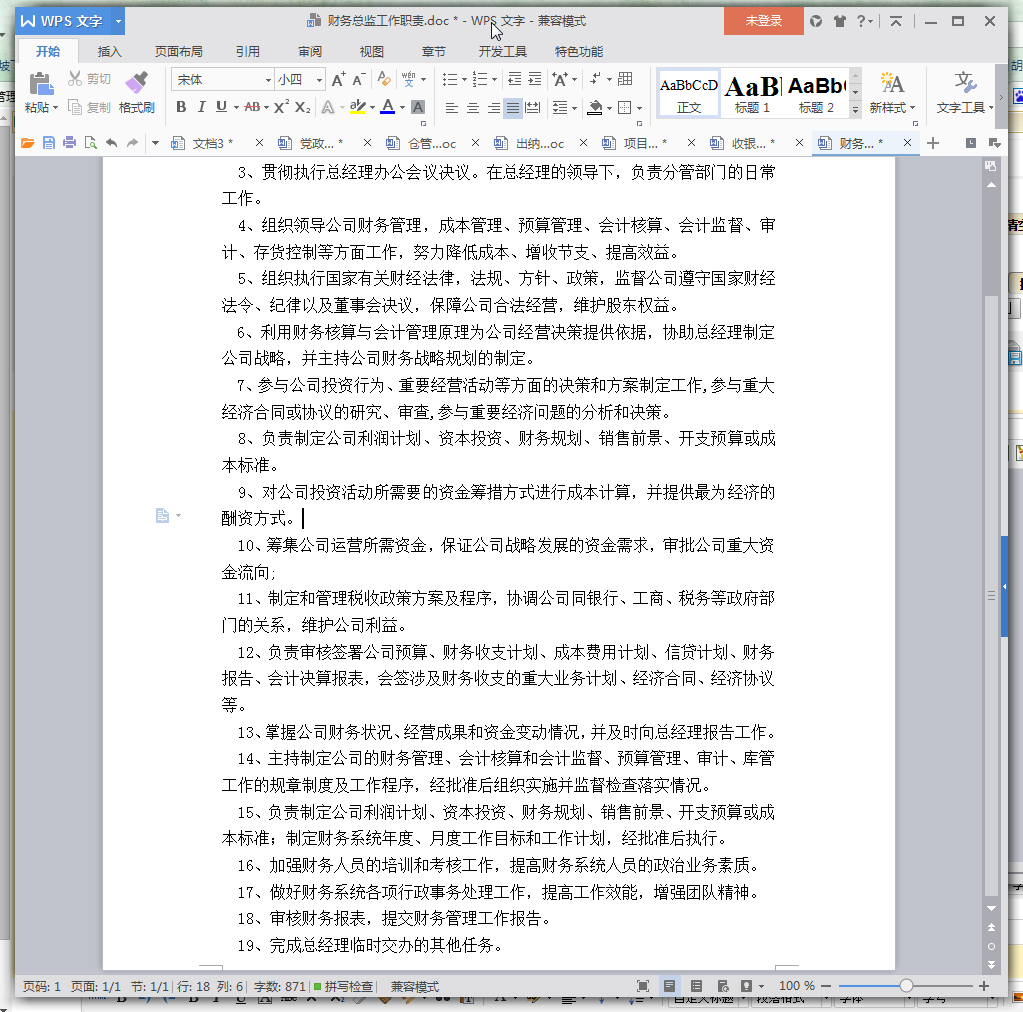Apply the 标题 1 heading style
This screenshot has width=1023, height=1012.
(752, 94)
